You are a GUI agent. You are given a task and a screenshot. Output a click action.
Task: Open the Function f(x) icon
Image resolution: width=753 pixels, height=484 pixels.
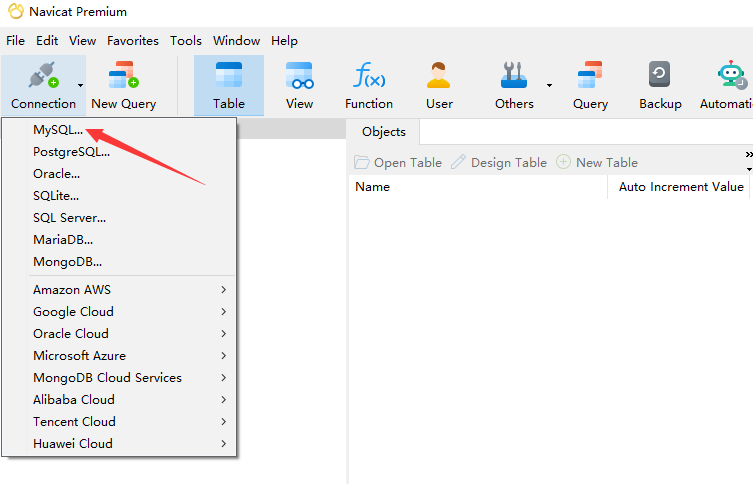click(x=369, y=75)
